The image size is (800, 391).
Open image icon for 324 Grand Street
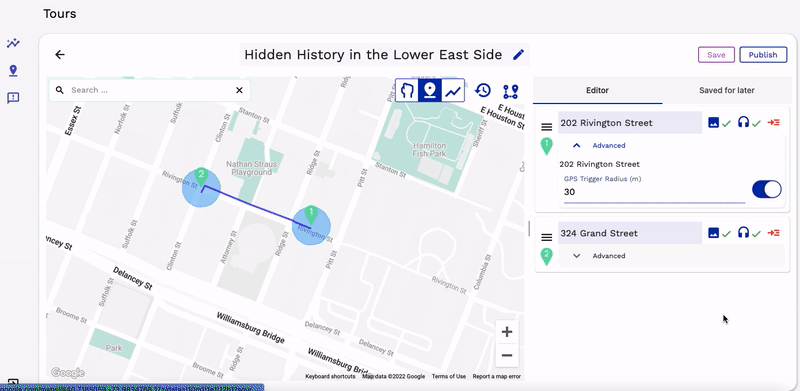714,233
